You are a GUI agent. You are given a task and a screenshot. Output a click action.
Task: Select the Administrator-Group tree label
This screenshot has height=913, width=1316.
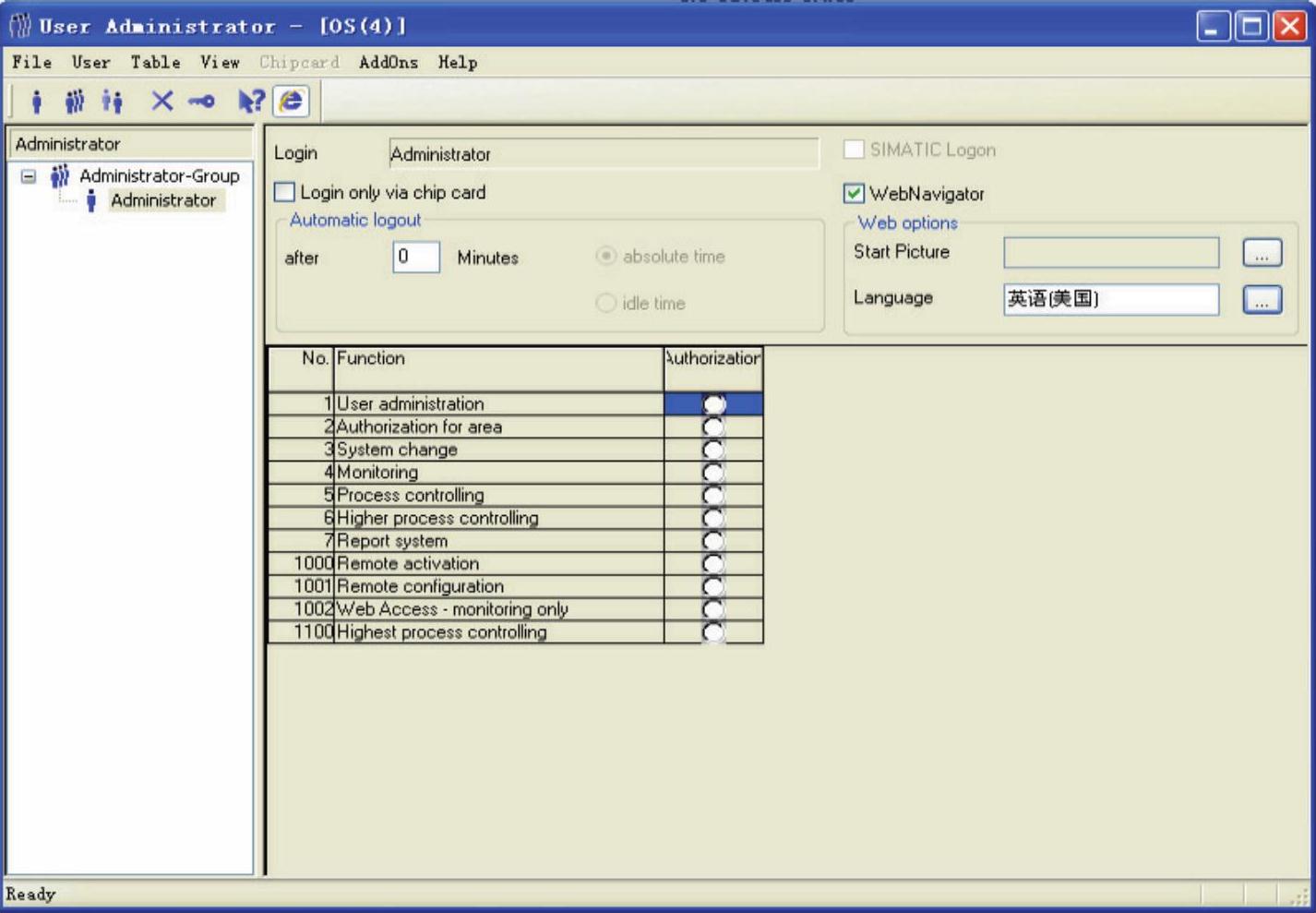click(159, 175)
